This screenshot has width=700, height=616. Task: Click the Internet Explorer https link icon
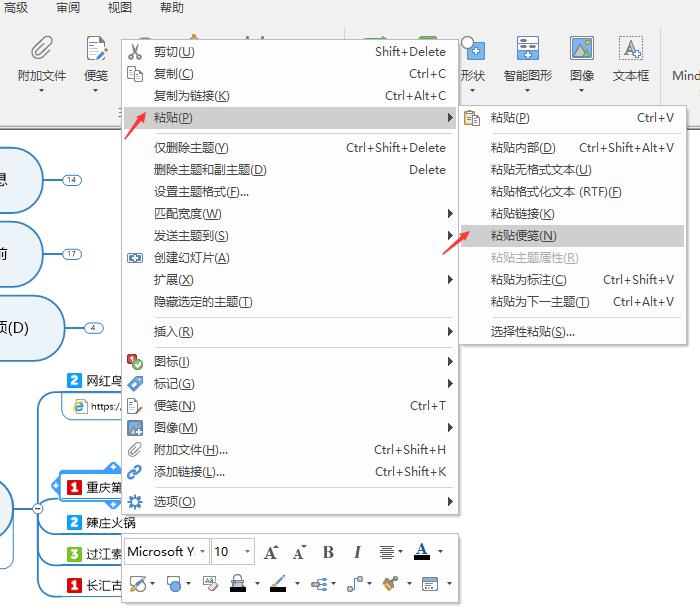pyautogui.click(x=79, y=406)
